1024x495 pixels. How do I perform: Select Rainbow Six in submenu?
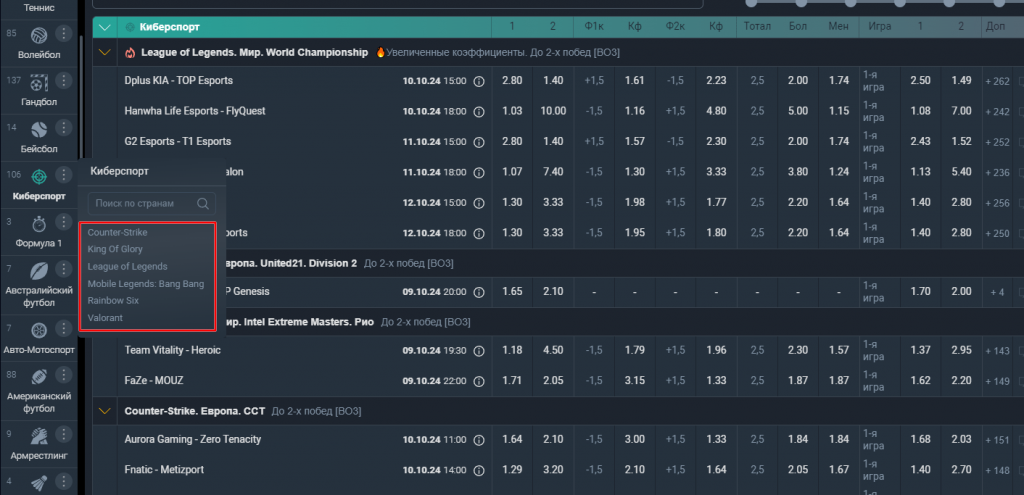click(113, 301)
